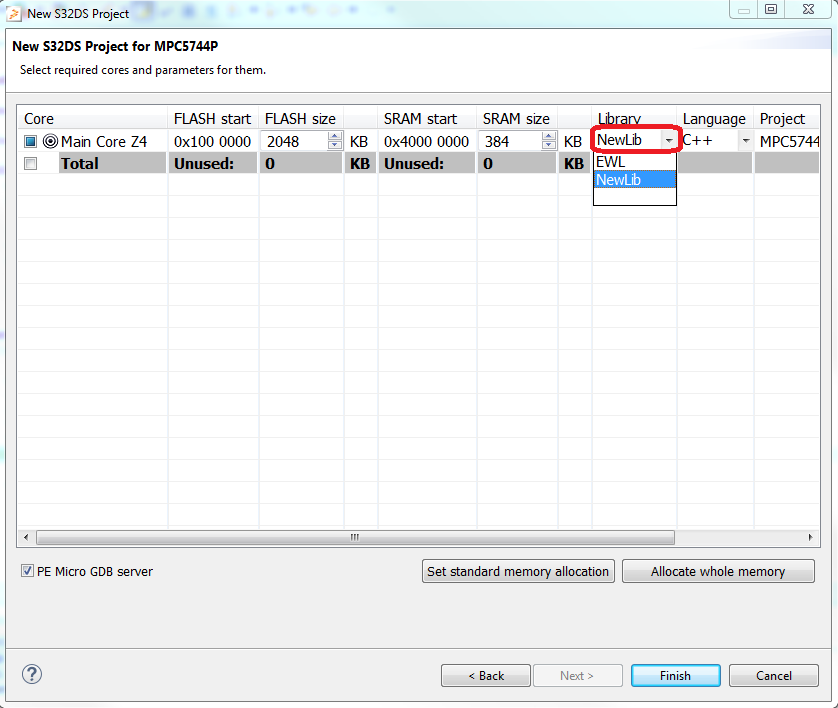Click the SRAM size field showing 384
This screenshot has width=838, height=708.
[x=510, y=141]
